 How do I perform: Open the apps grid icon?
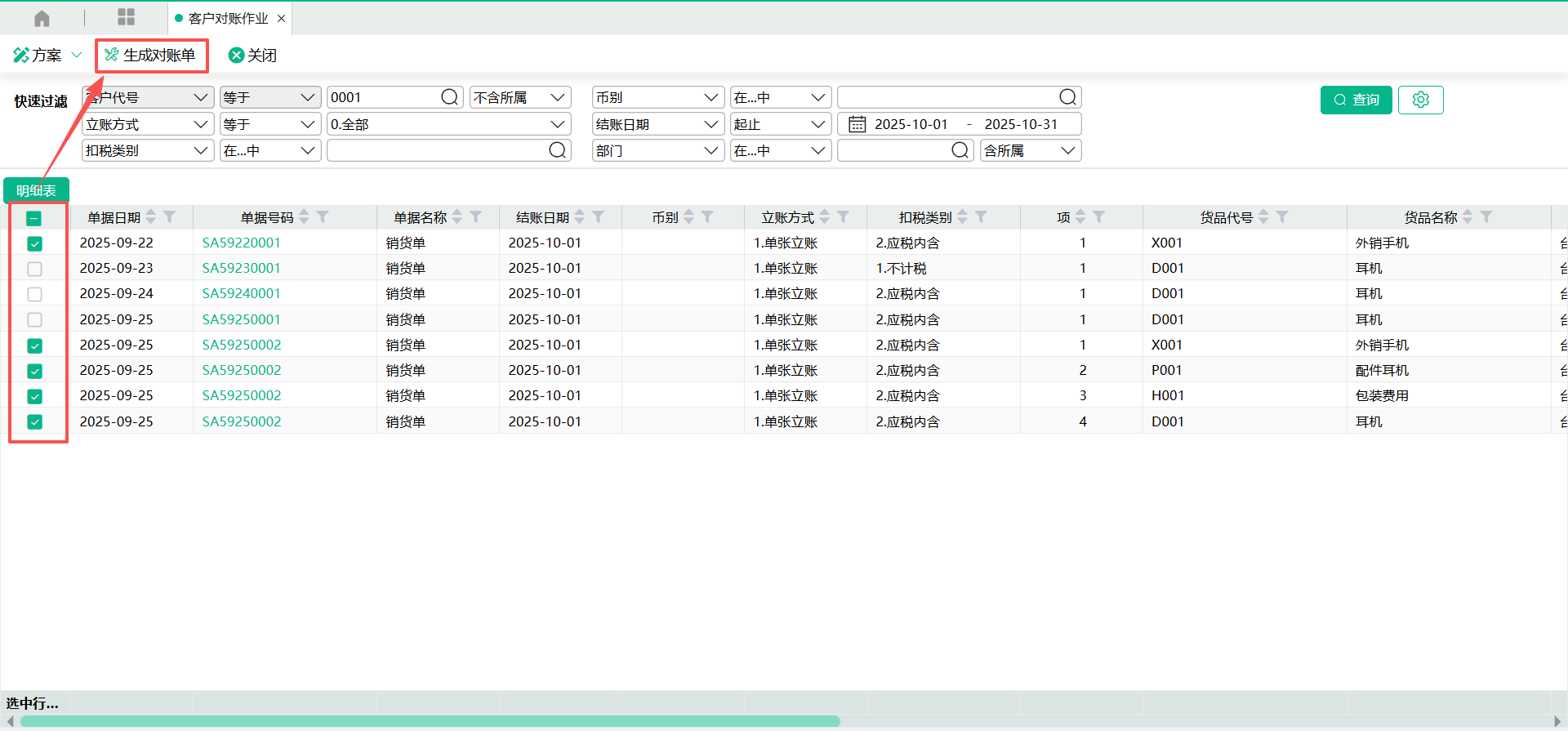[126, 17]
